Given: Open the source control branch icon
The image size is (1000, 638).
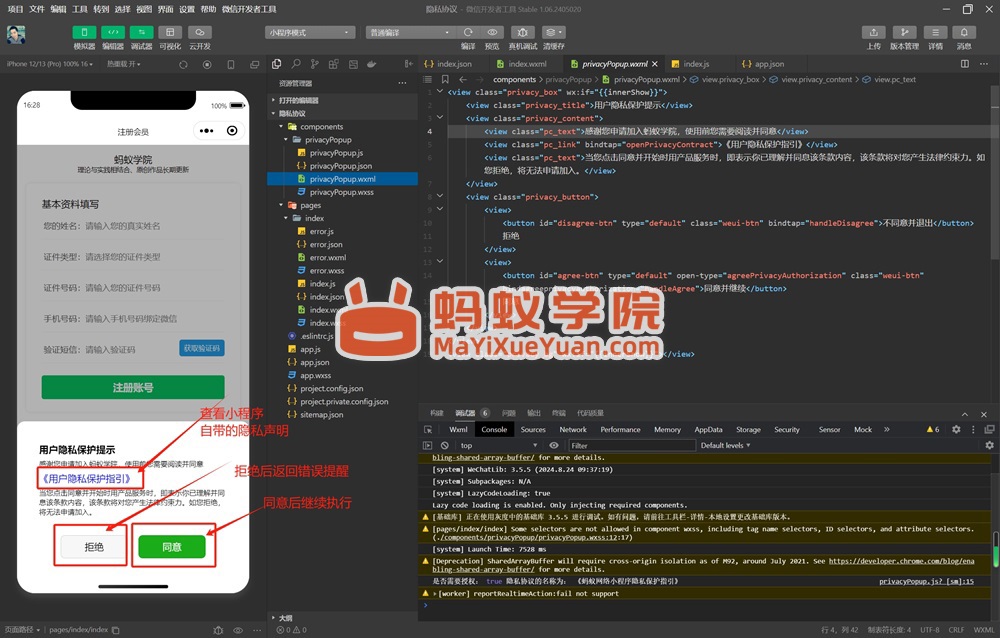Looking at the screenshot, I should pos(314,64).
